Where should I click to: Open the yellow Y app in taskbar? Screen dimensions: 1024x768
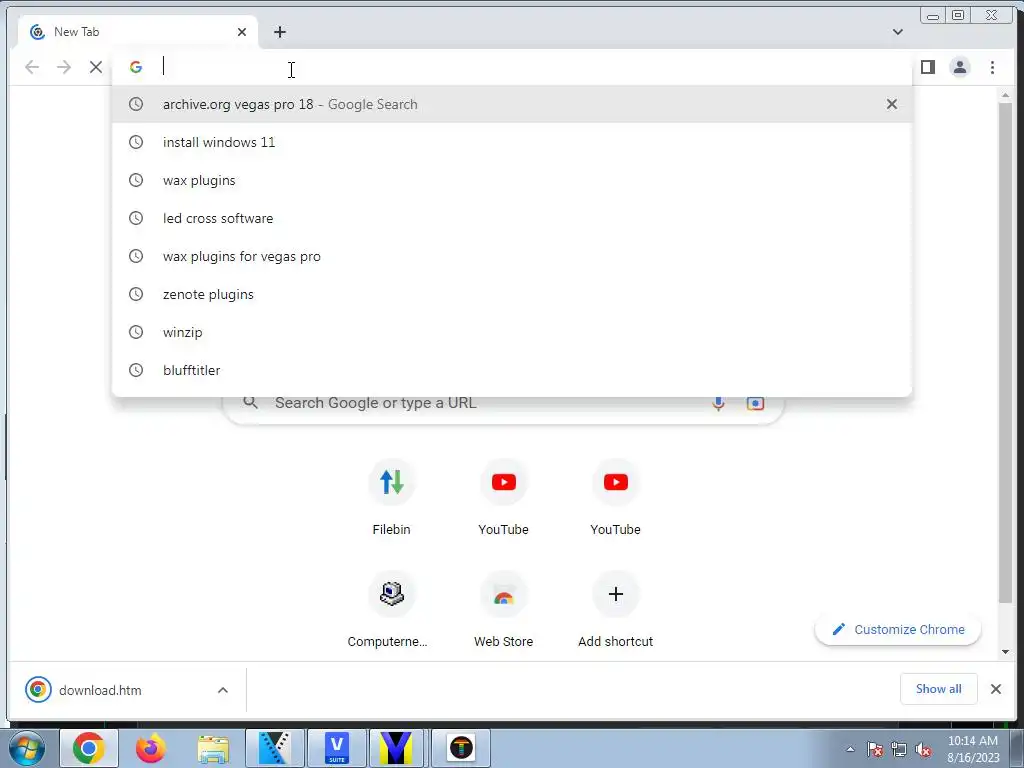(396, 748)
